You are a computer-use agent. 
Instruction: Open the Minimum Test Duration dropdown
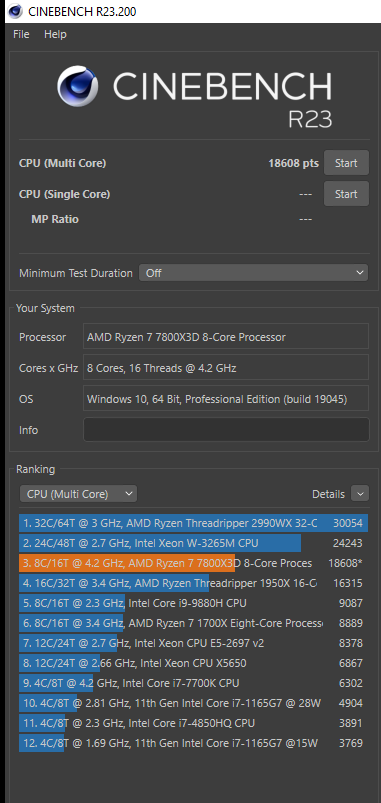(253, 273)
